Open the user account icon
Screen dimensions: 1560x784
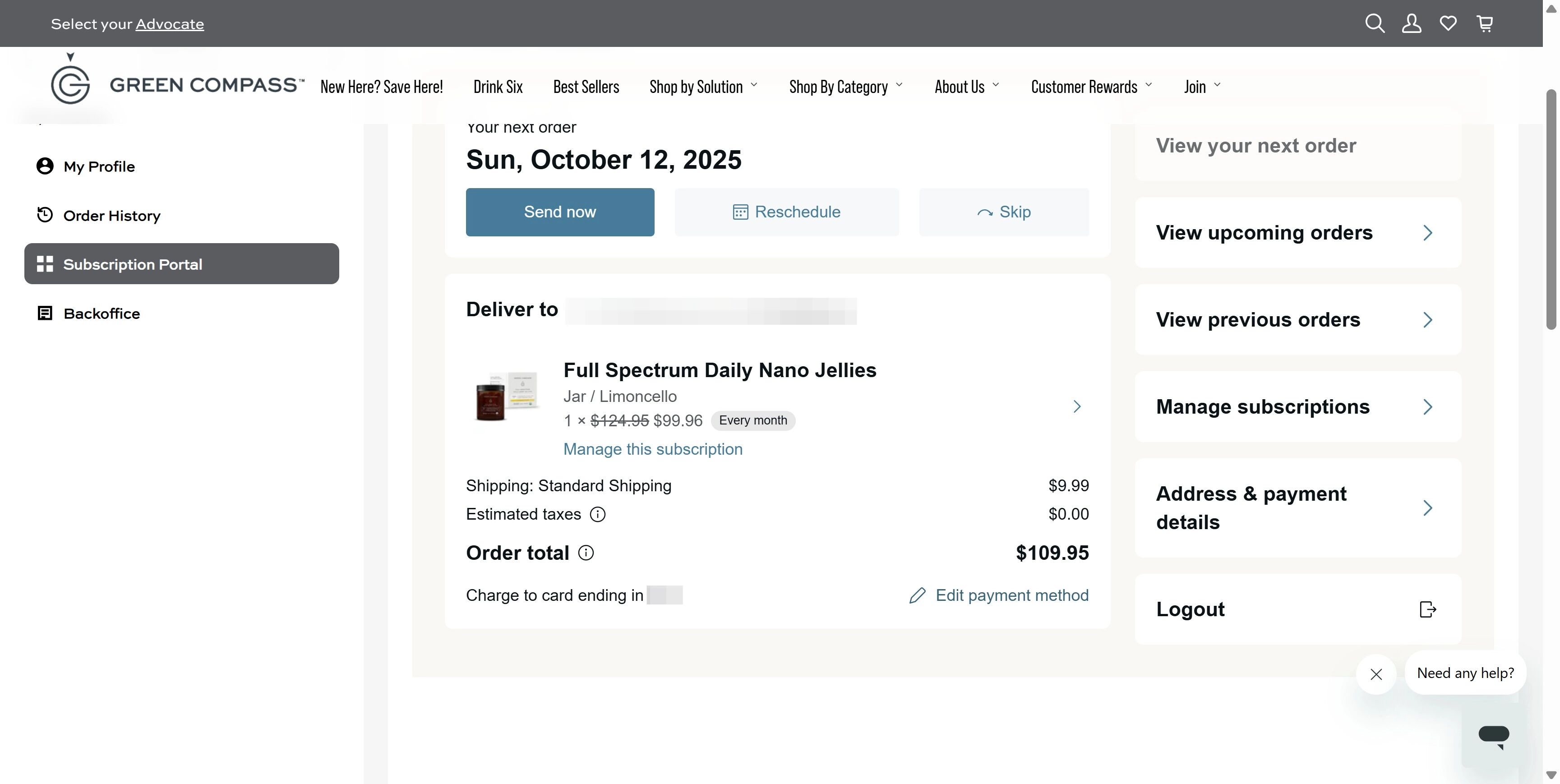(1412, 23)
